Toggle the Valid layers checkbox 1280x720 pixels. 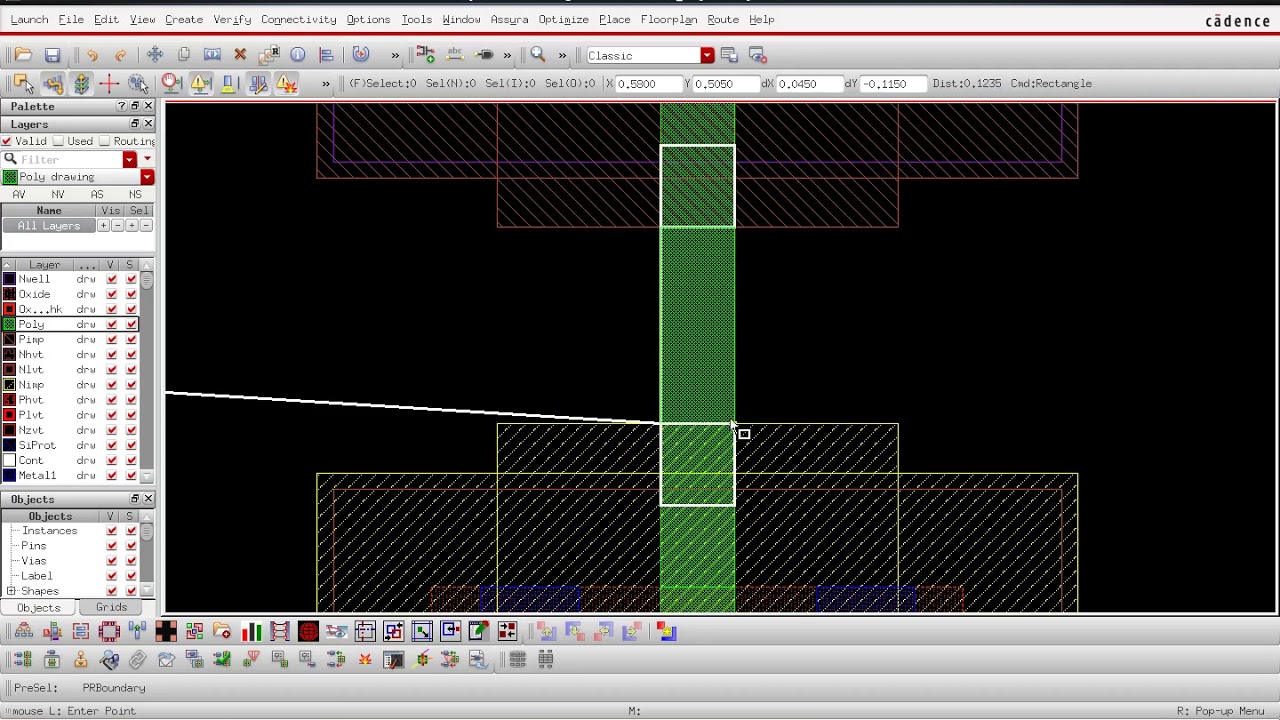[7, 141]
